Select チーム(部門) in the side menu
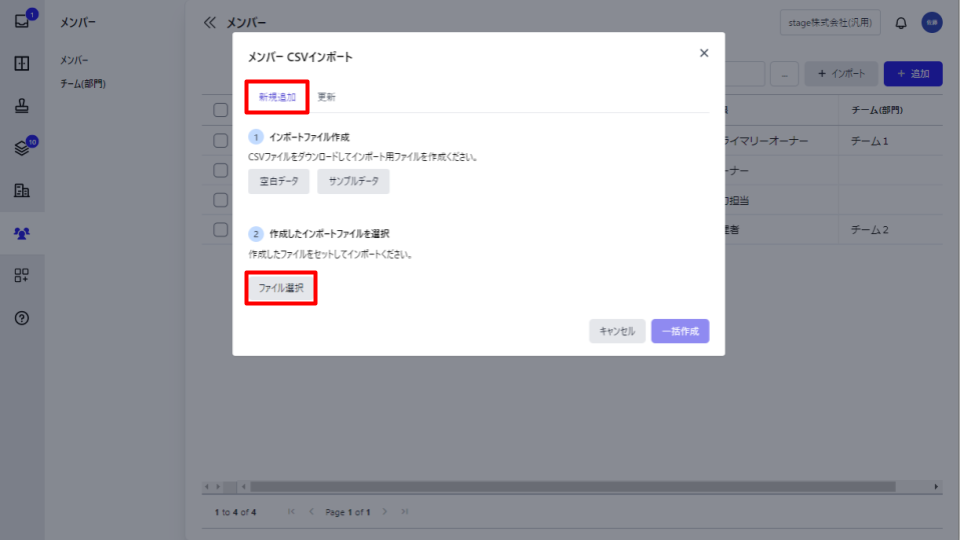 pyautogui.click(x=83, y=84)
